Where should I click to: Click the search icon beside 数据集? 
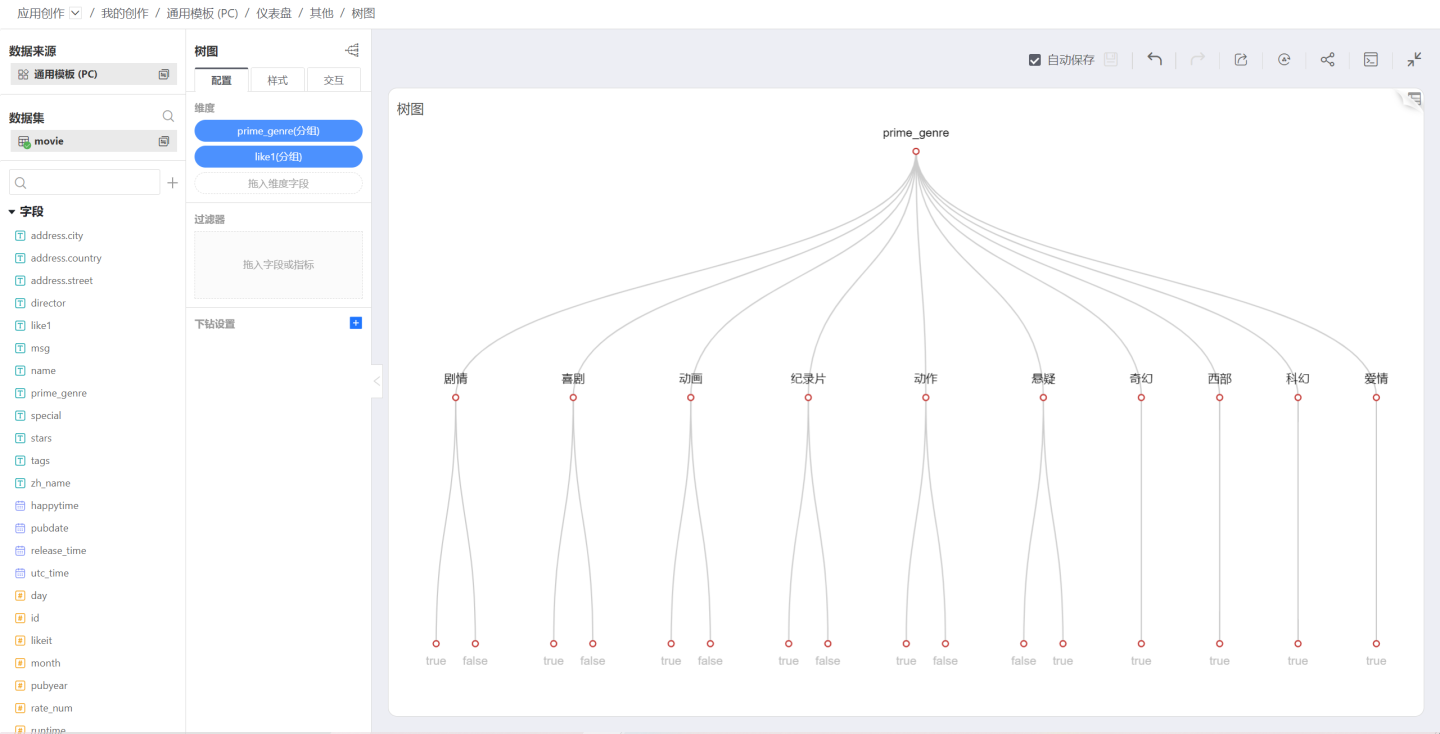168,117
